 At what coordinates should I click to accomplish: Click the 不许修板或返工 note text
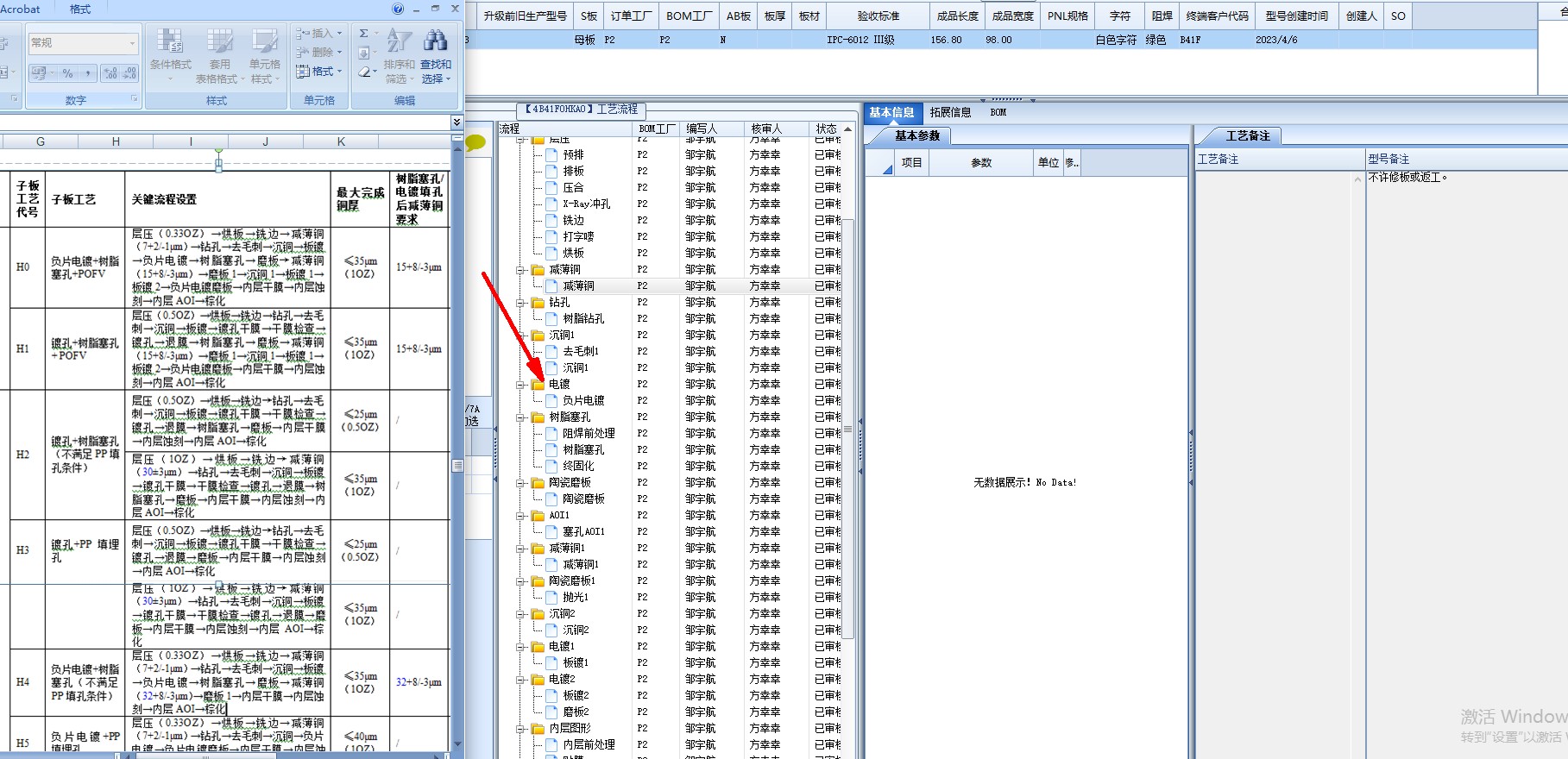[x=1407, y=177]
